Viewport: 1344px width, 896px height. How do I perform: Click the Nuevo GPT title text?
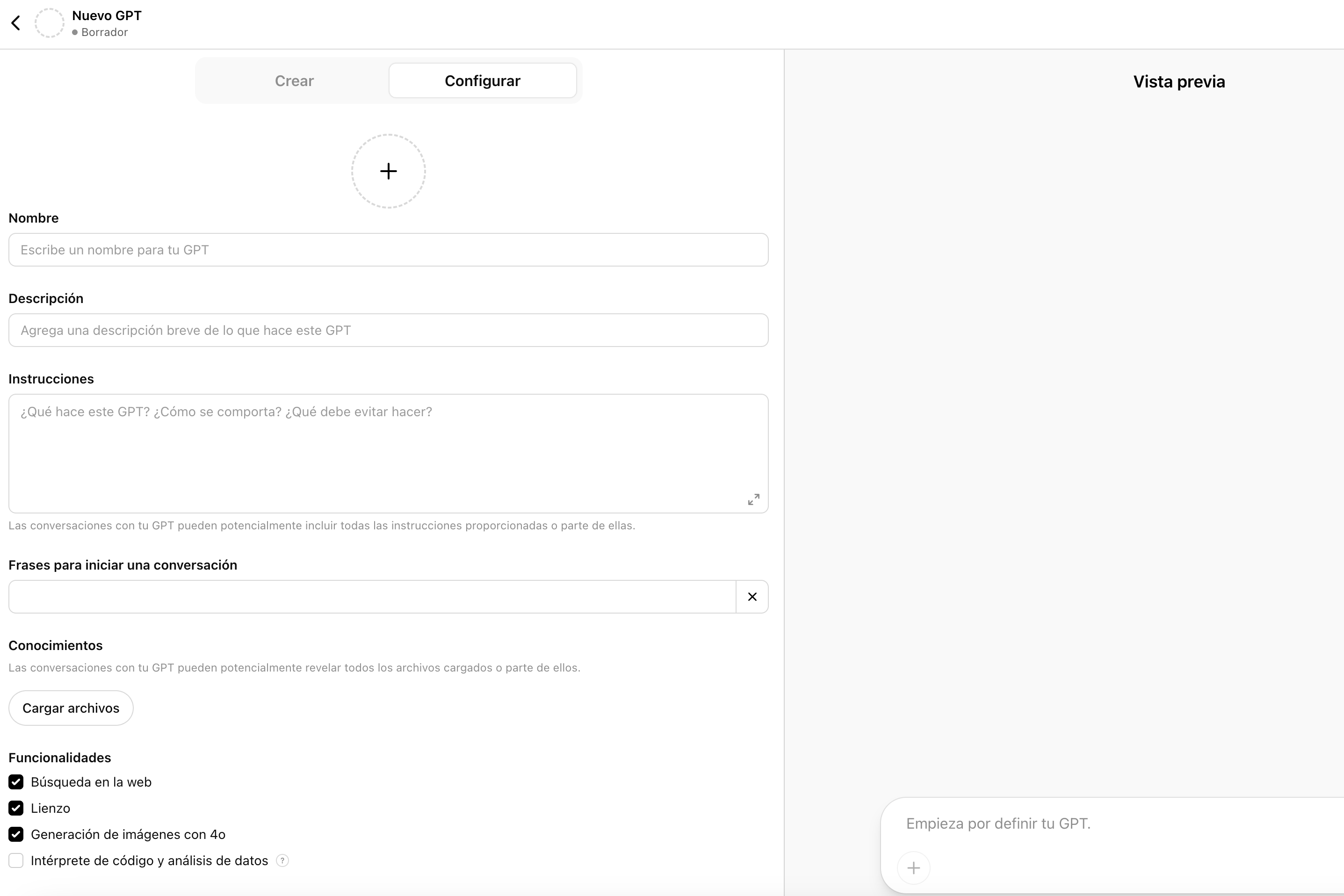click(x=107, y=15)
